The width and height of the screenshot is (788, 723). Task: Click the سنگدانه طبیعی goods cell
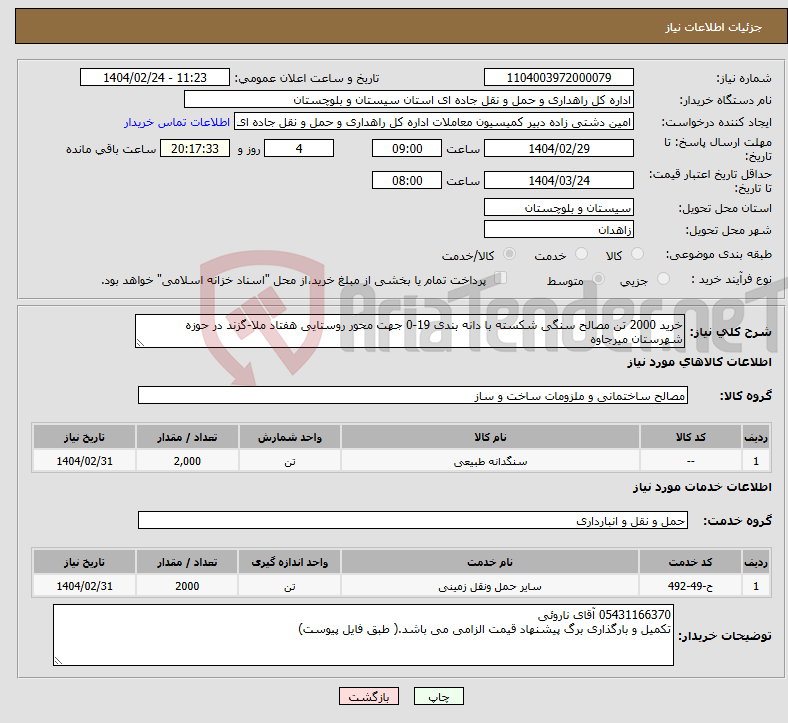(x=490, y=461)
